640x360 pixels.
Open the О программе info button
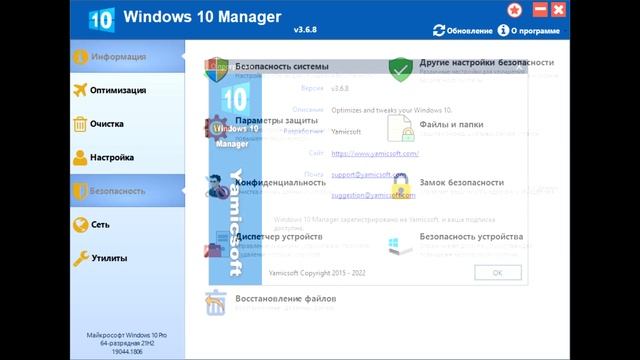click(x=529, y=31)
